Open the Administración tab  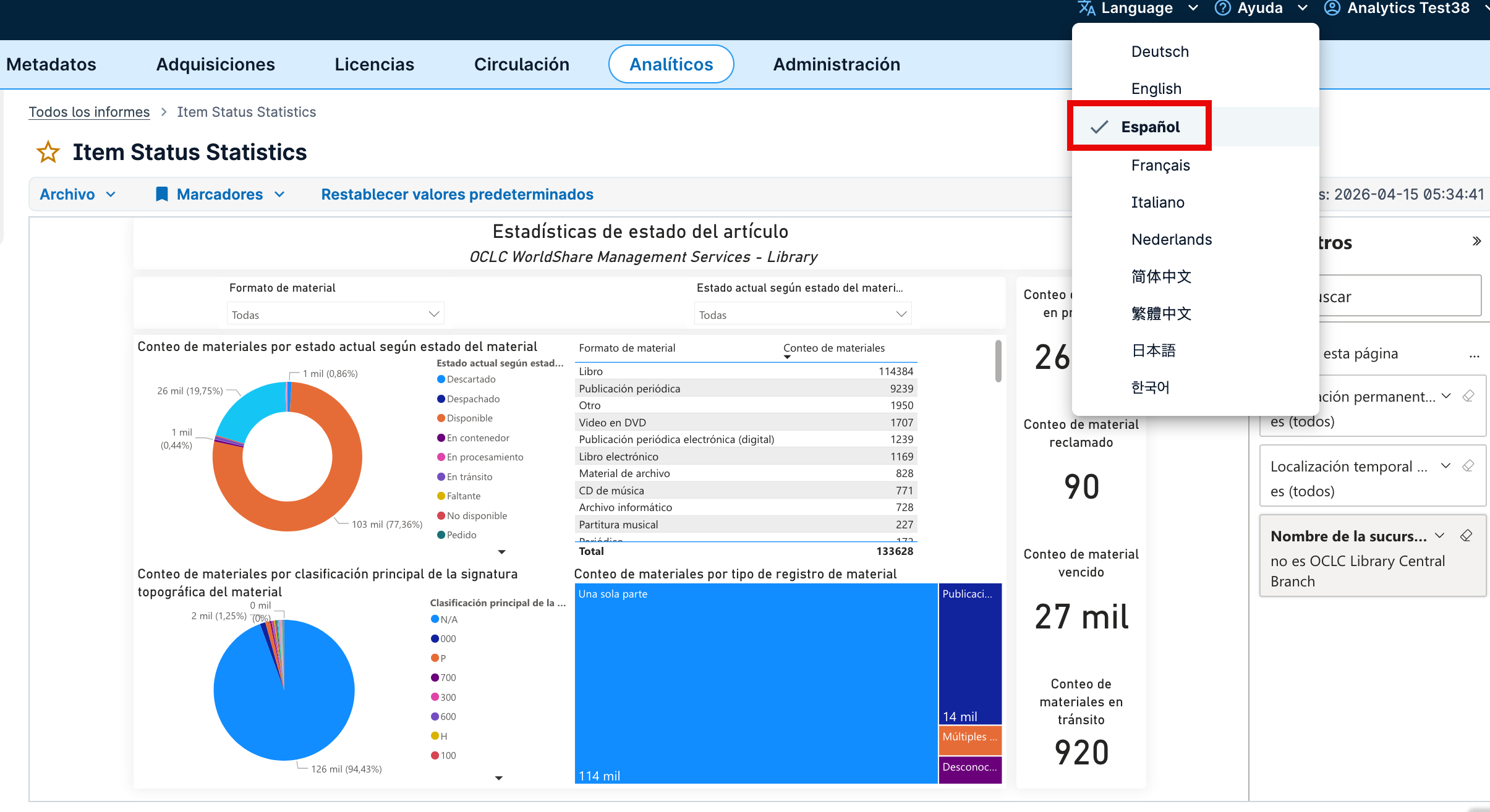pyautogui.click(x=837, y=64)
